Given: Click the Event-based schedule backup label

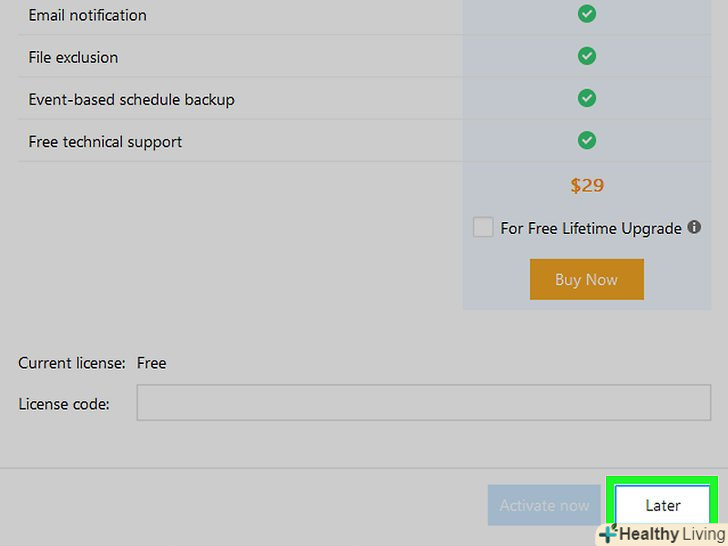Looking at the screenshot, I should click(x=131, y=99).
